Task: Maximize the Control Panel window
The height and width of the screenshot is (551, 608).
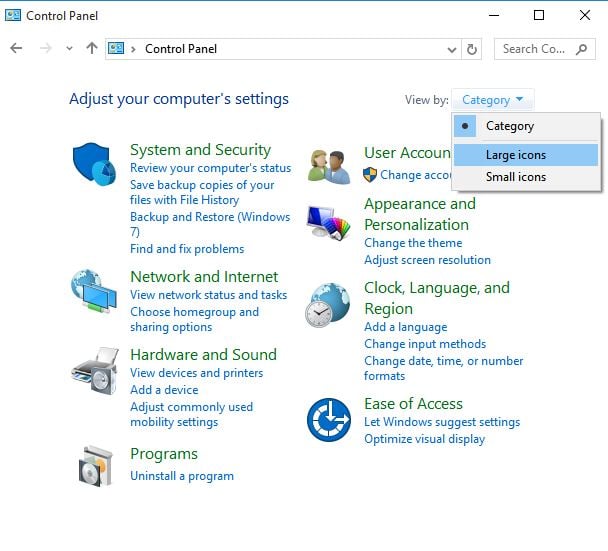Action: tap(539, 16)
